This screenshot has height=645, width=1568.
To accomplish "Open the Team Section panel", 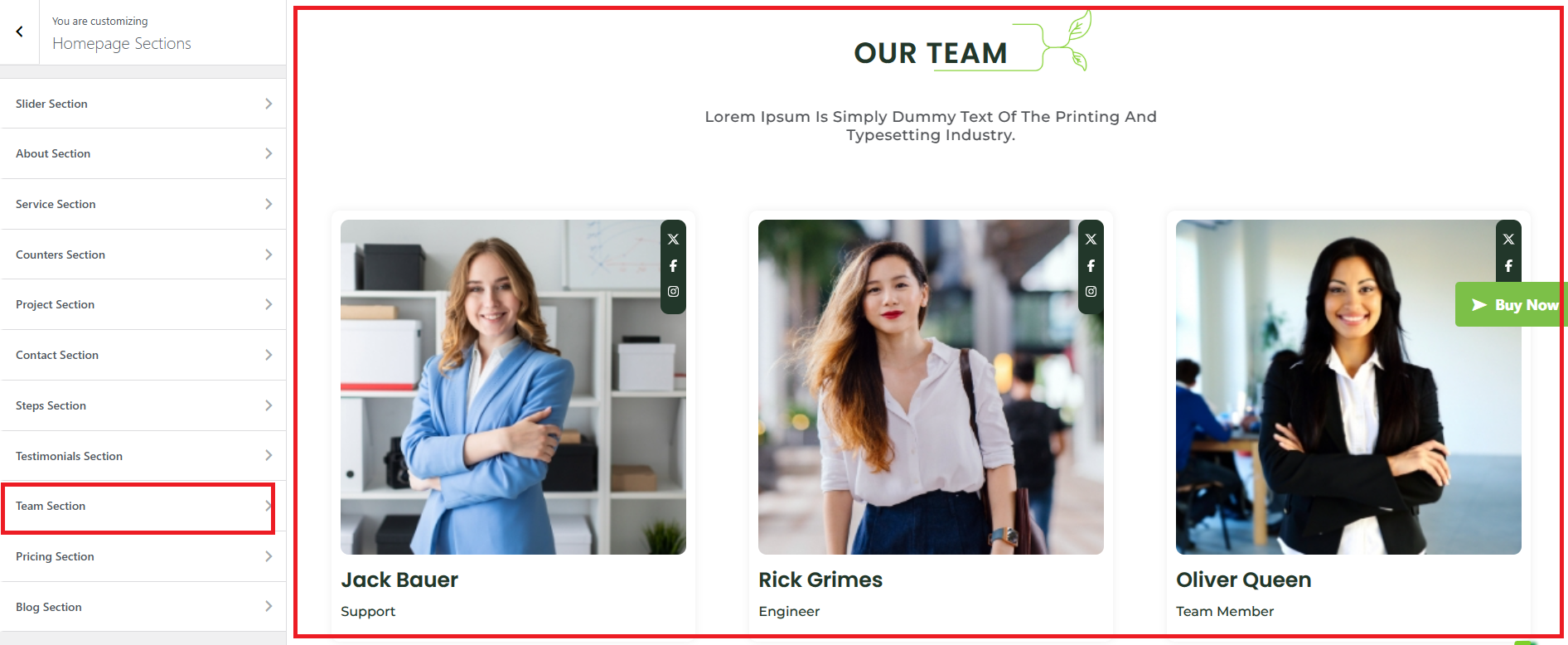I will pyautogui.click(x=143, y=506).
